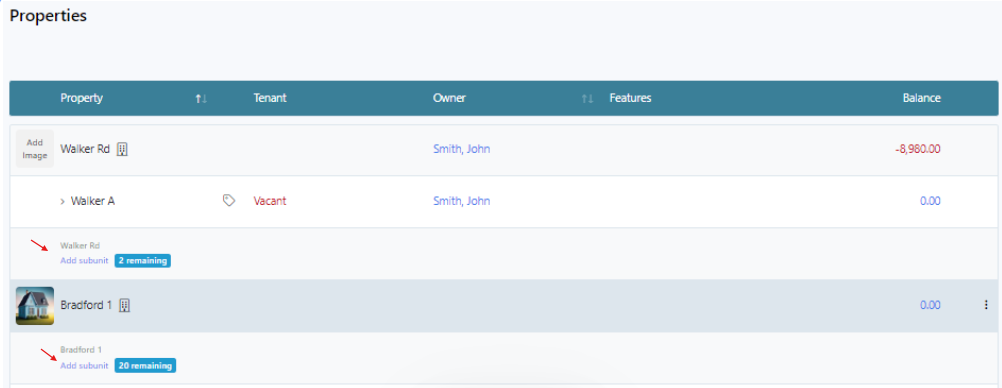Click the 20 remaining badge
1002x388 pixels.
145,366
